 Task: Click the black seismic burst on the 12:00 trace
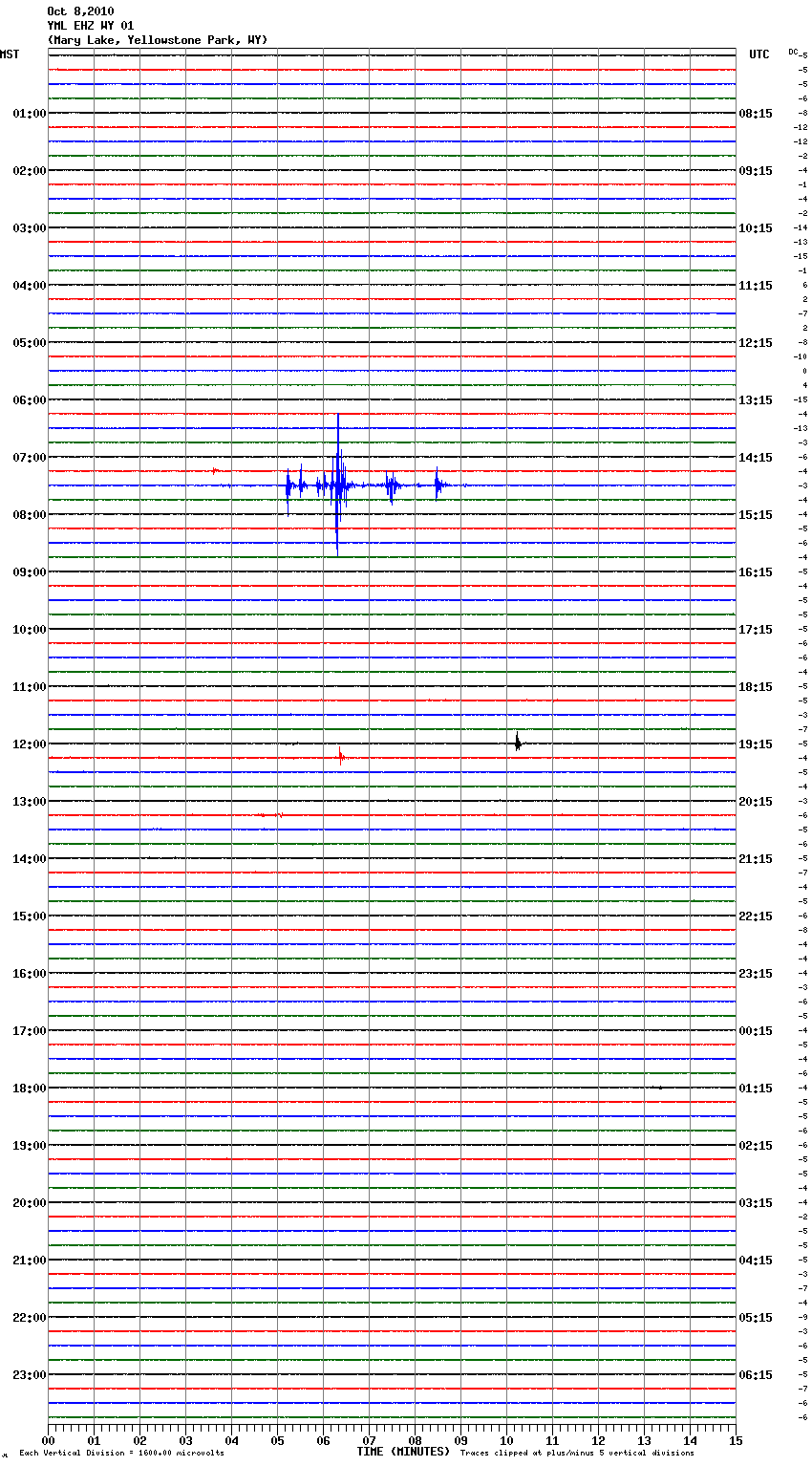tap(518, 743)
